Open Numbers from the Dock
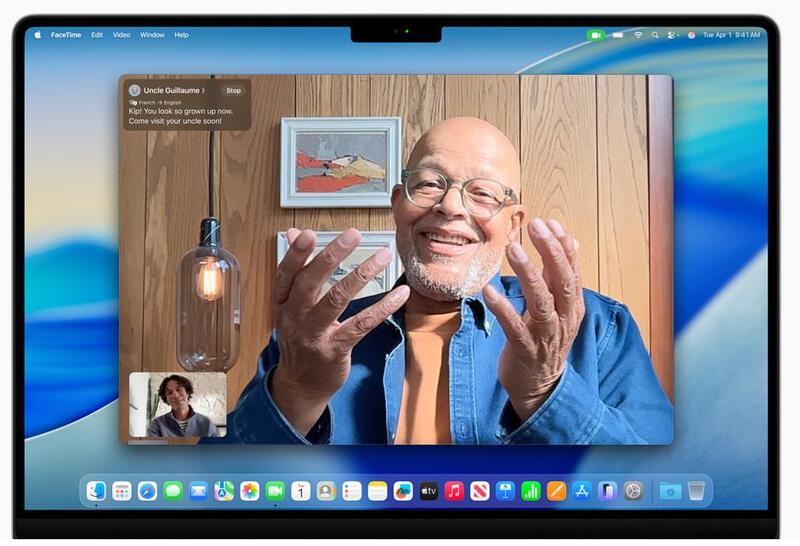The height and width of the screenshot is (546, 800). (x=531, y=491)
